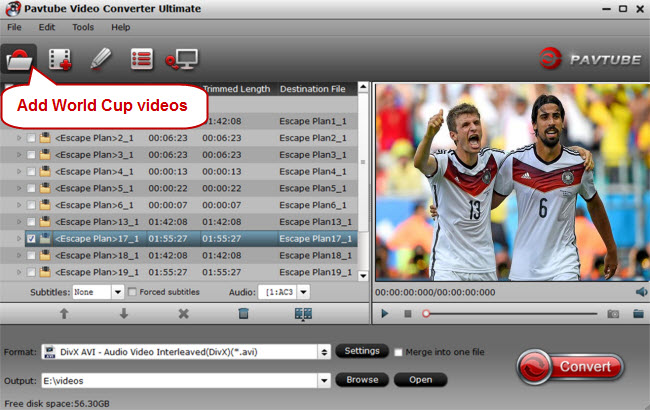Click the Open output folder button
The width and height of the screenshot is (650, 410).
click(x=420, y=379)
